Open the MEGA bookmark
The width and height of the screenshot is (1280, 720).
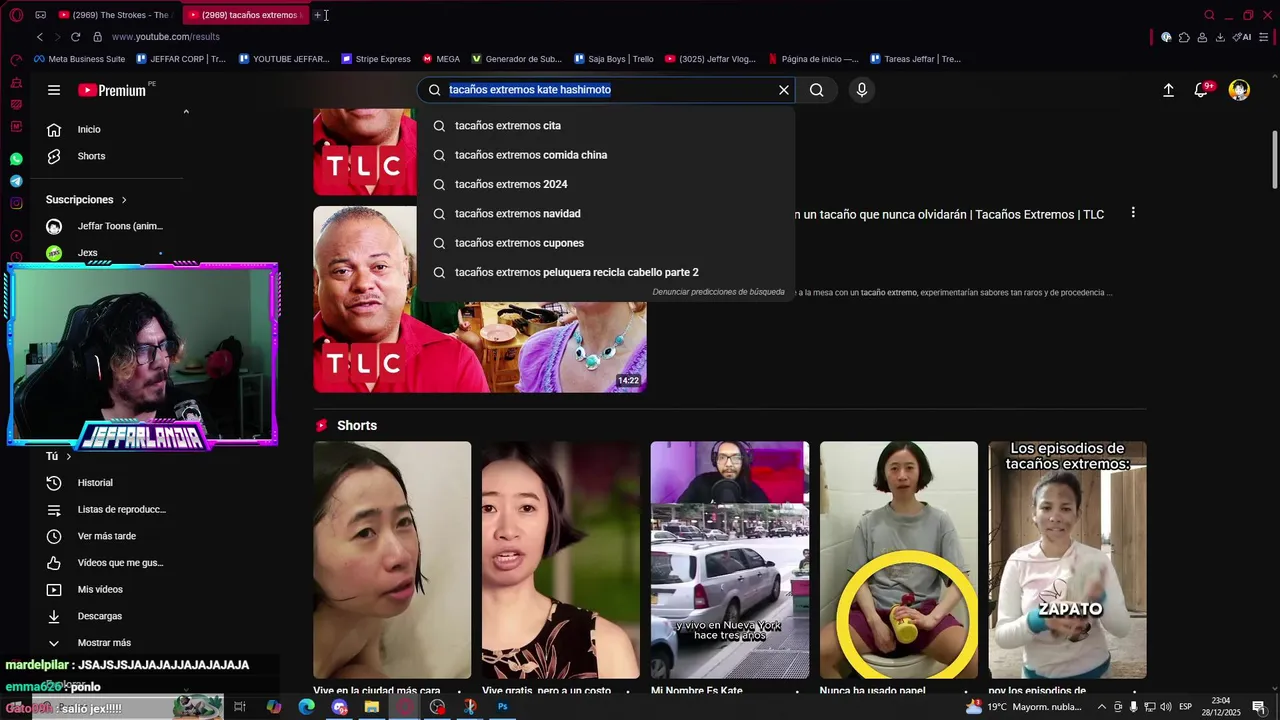pos(441,59)
